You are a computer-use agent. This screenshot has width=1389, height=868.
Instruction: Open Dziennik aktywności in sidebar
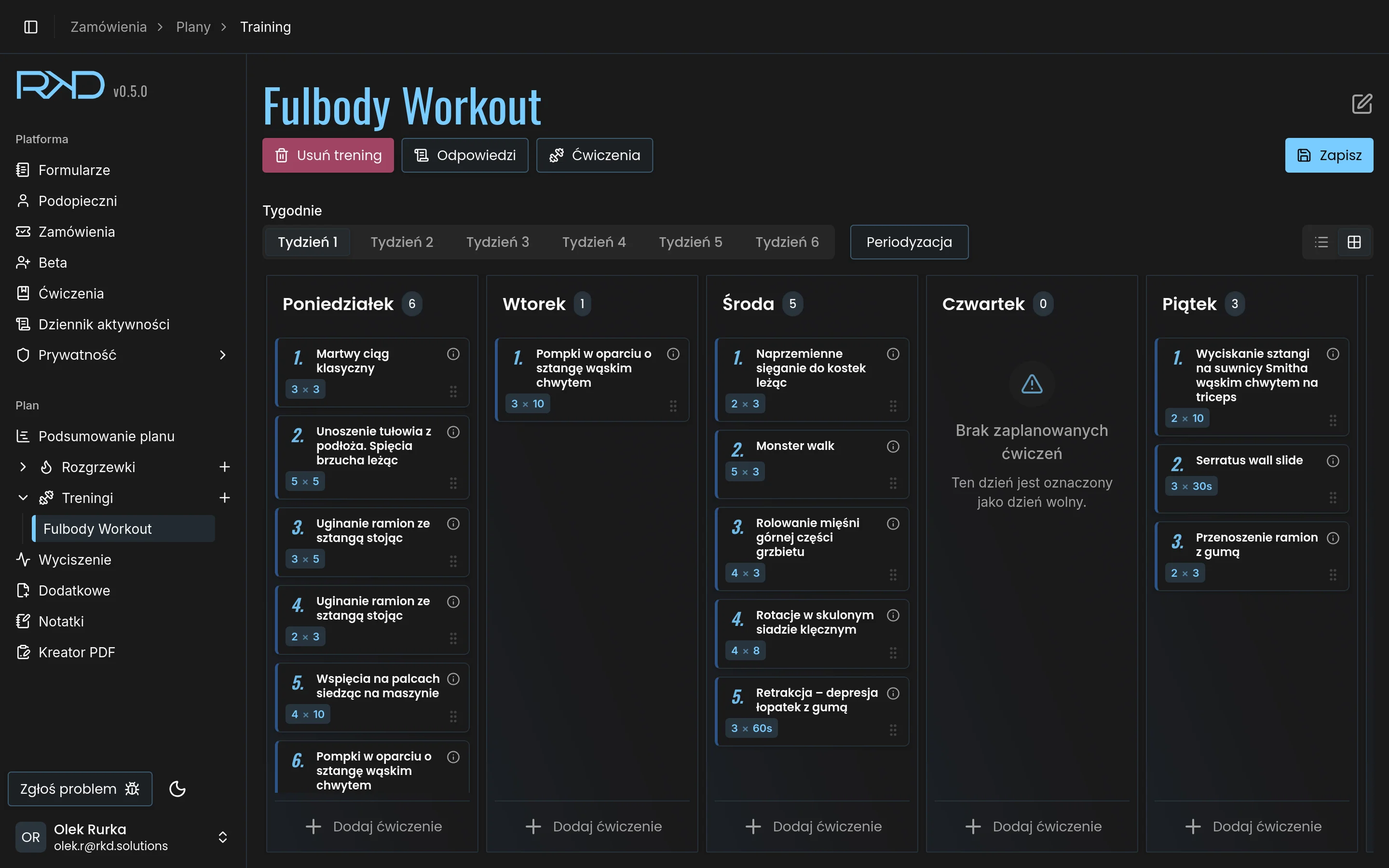[104, 325]
